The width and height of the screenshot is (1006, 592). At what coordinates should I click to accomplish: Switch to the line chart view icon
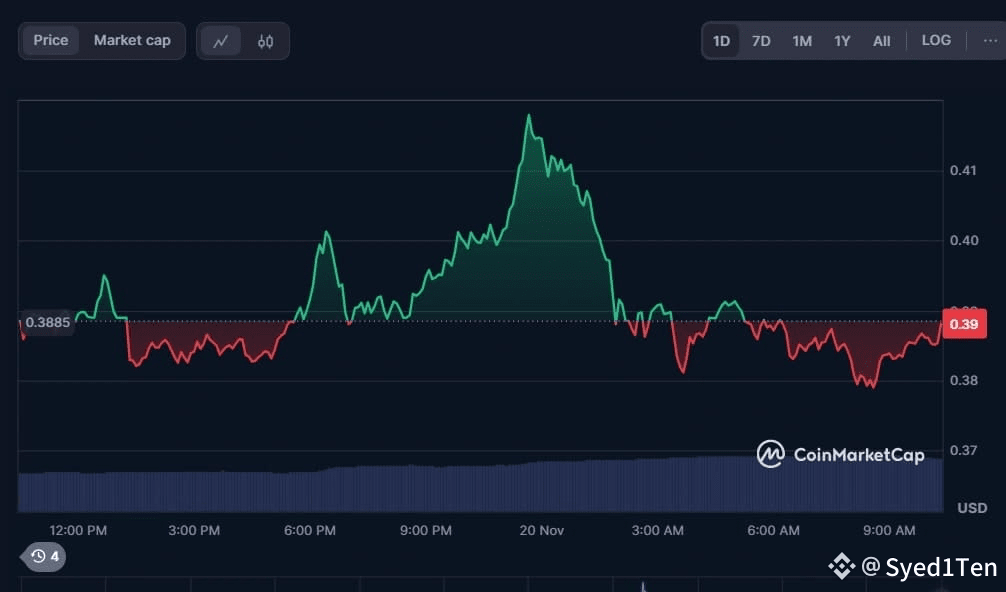[x=221, y=41]
